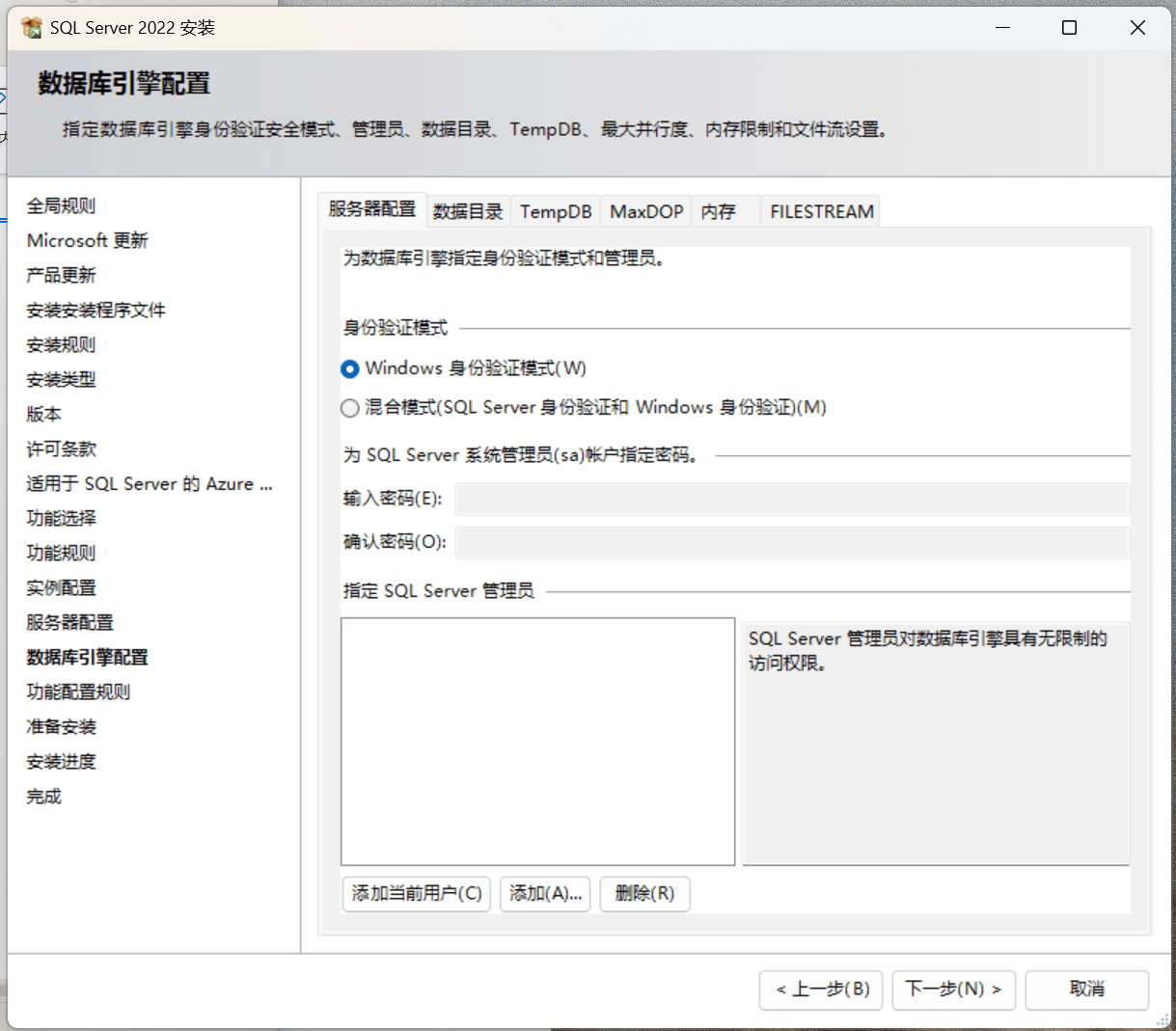The width and height of the screenshot is (1176, 1031).
Task: Click 安装规则 step in sidebar
Action: coord(61,344)
